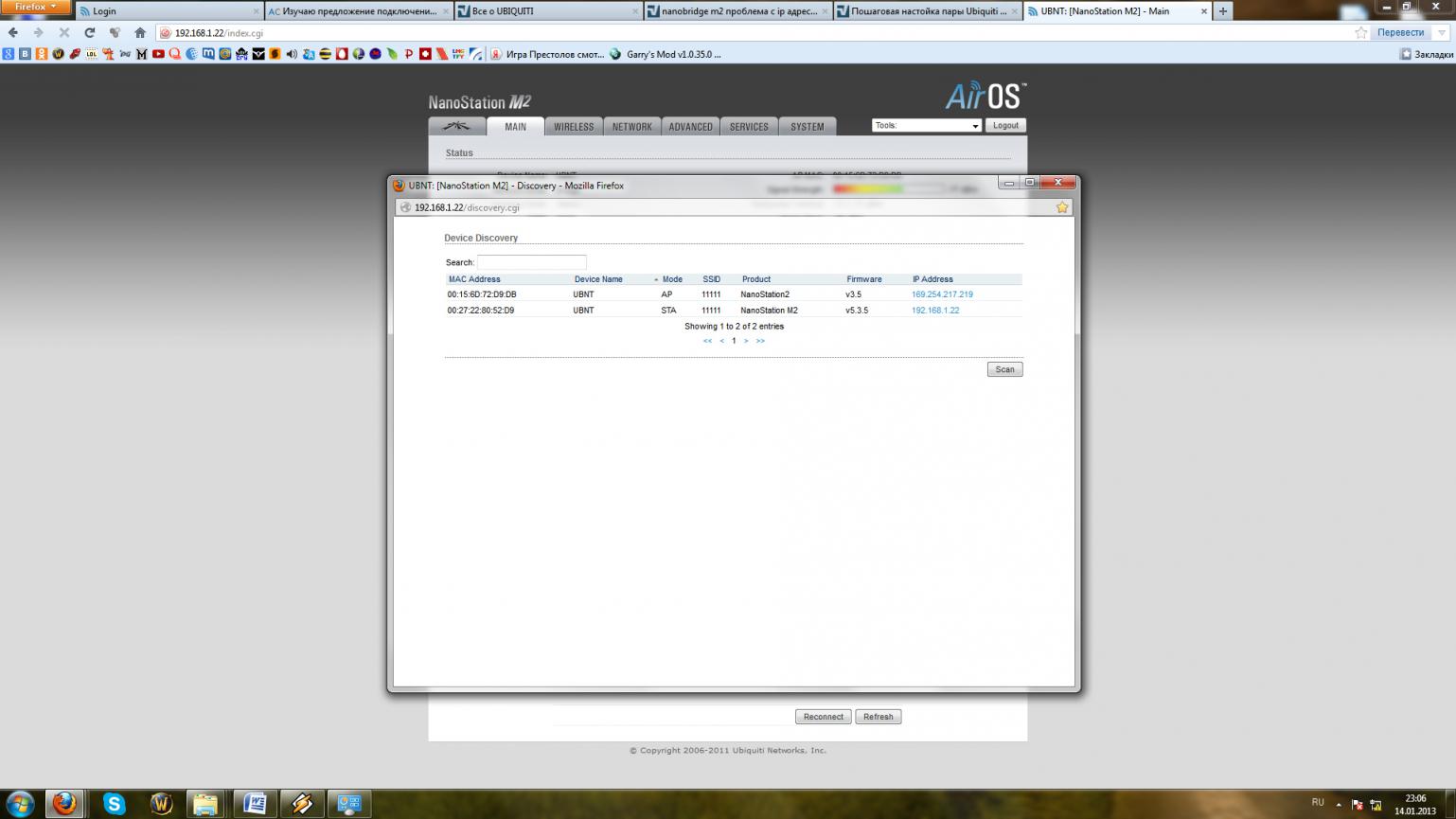
Task: Bookmark discovery page with the star icon
Action: pos(1062,207)
